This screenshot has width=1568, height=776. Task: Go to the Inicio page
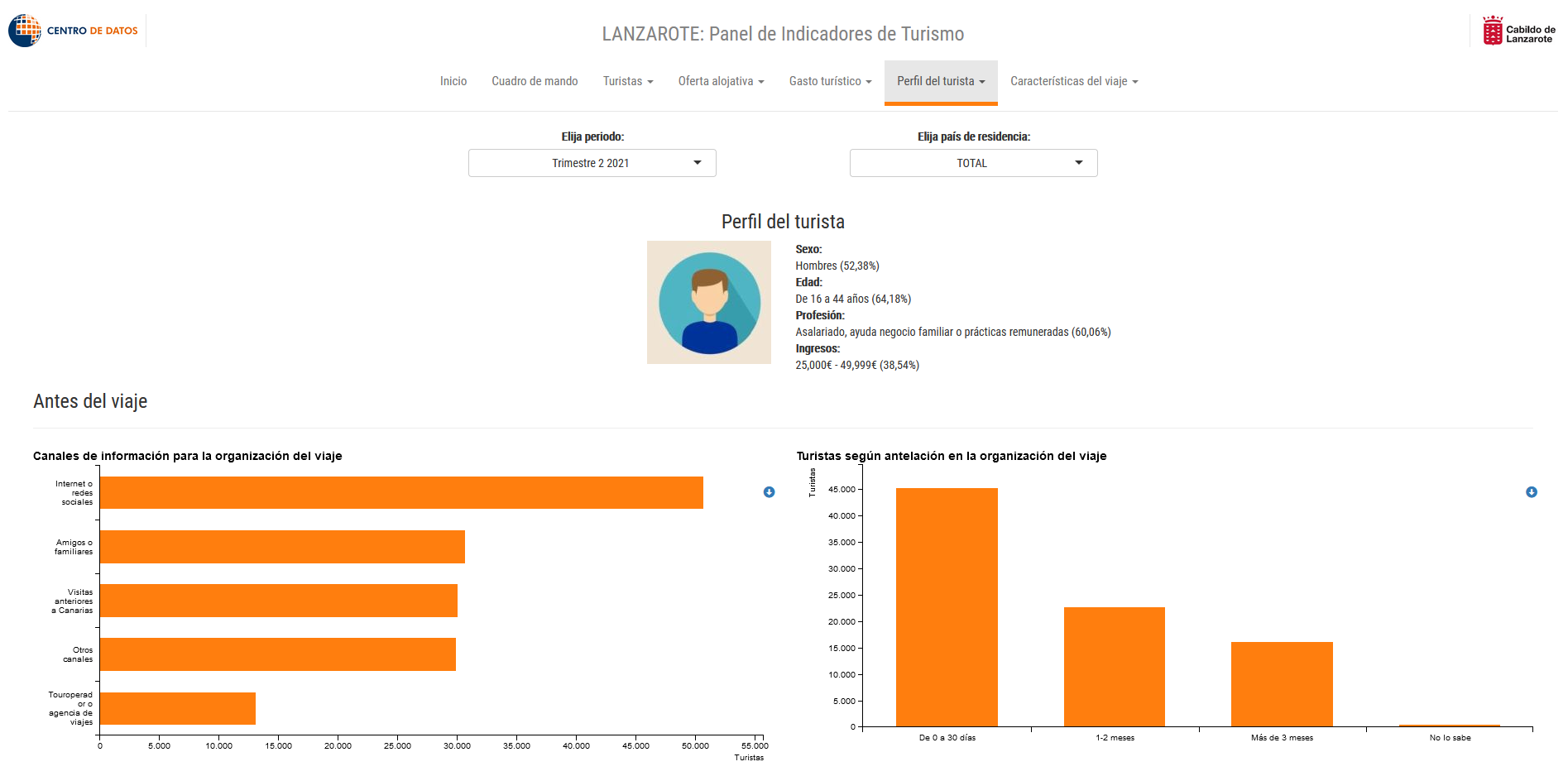(453, 81)
